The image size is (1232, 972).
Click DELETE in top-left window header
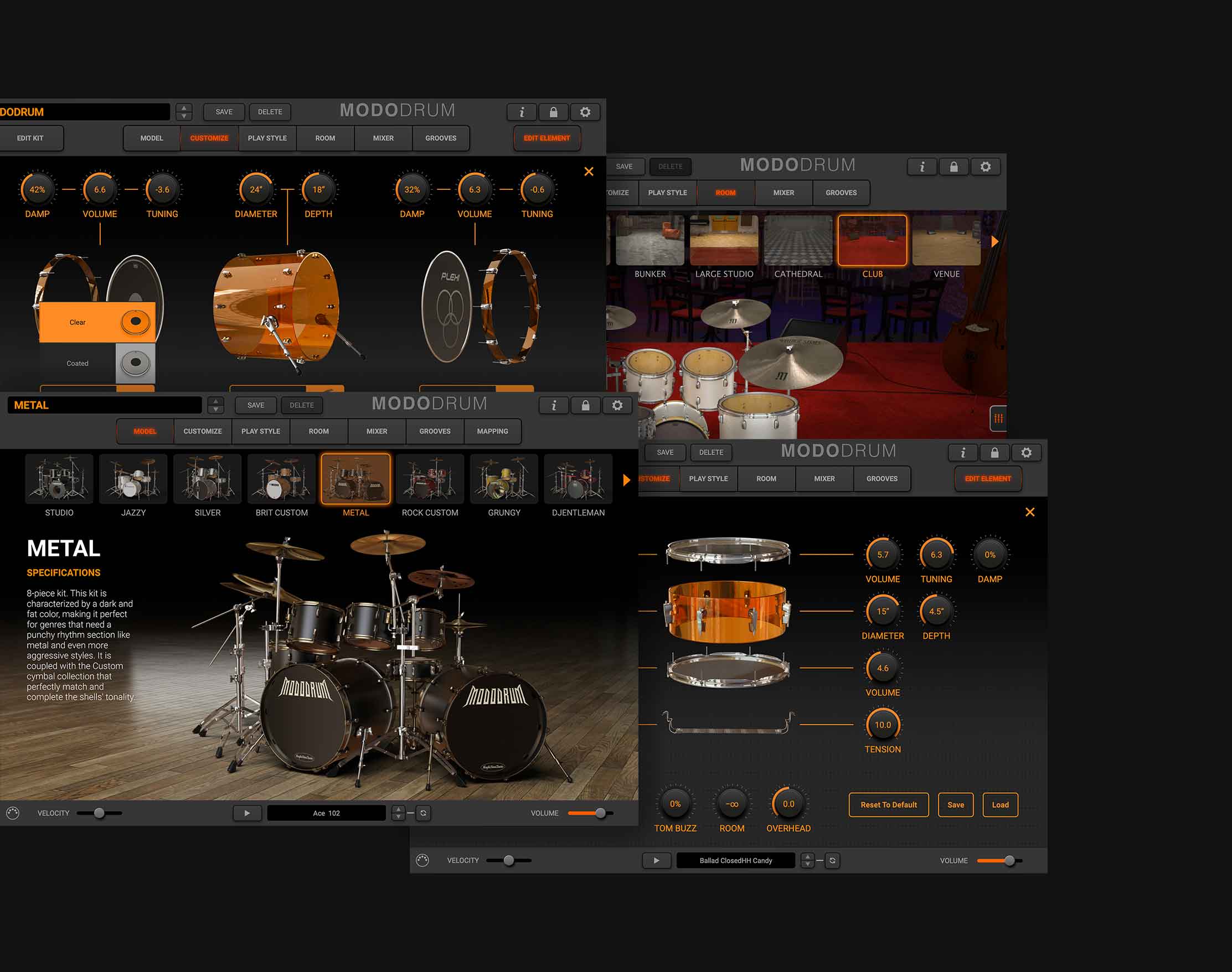click(270, 112)
